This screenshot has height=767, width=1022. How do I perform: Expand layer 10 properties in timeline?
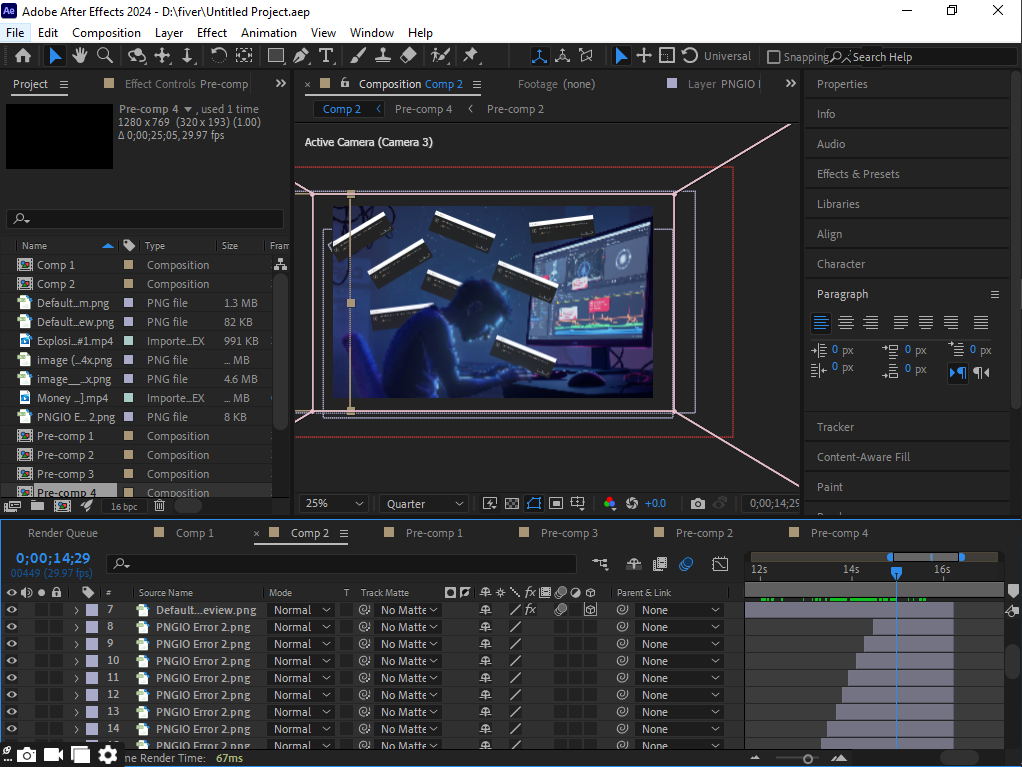pos(76,661)
